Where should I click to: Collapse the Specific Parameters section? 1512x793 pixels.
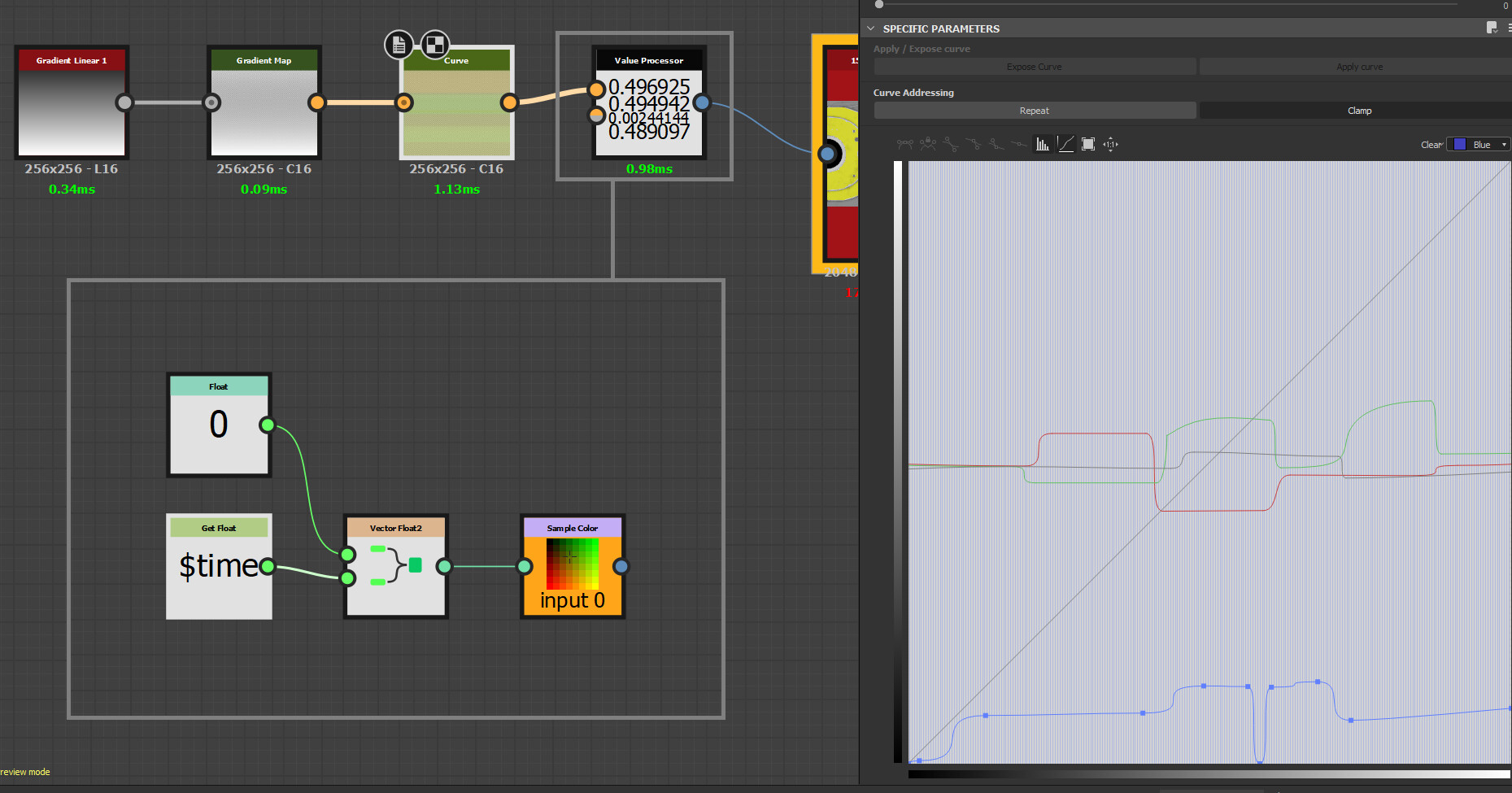click(x=871, y=28)
